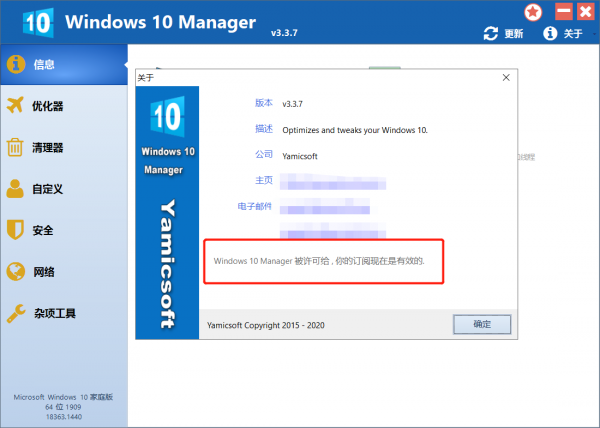Click the v3.3.7 version value in the dialog
Viewport: 600px width, 428px height.
coord(292,103)
